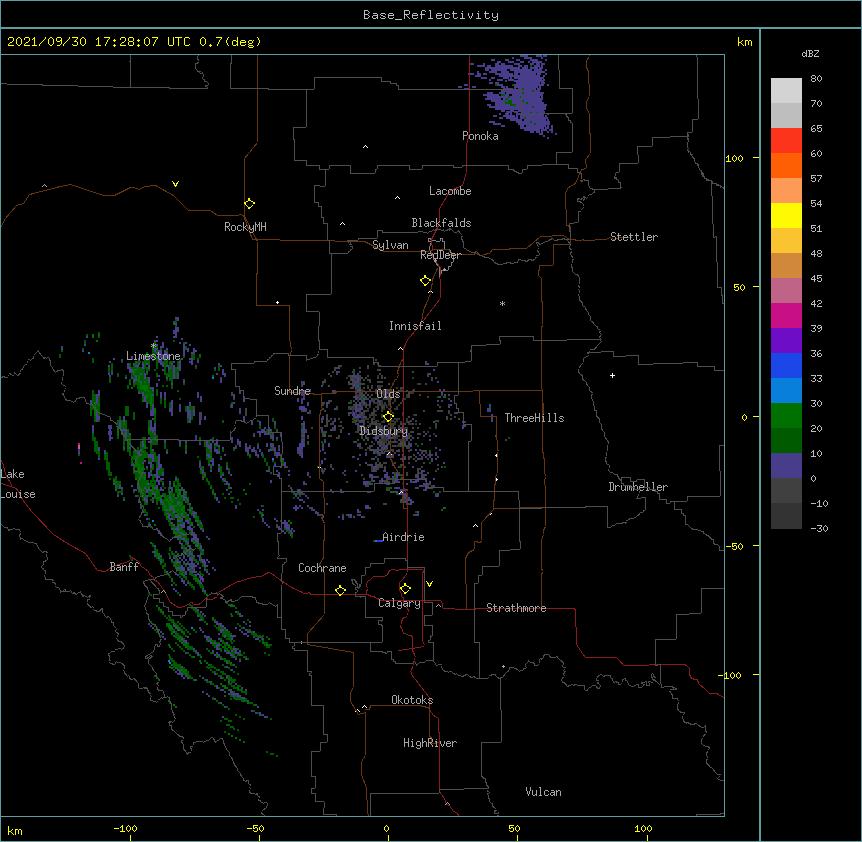Image resolution: width=862 pixels, height=842 pixels.
Task: Click the ThreeHills city label
Action: coord(534,418)
